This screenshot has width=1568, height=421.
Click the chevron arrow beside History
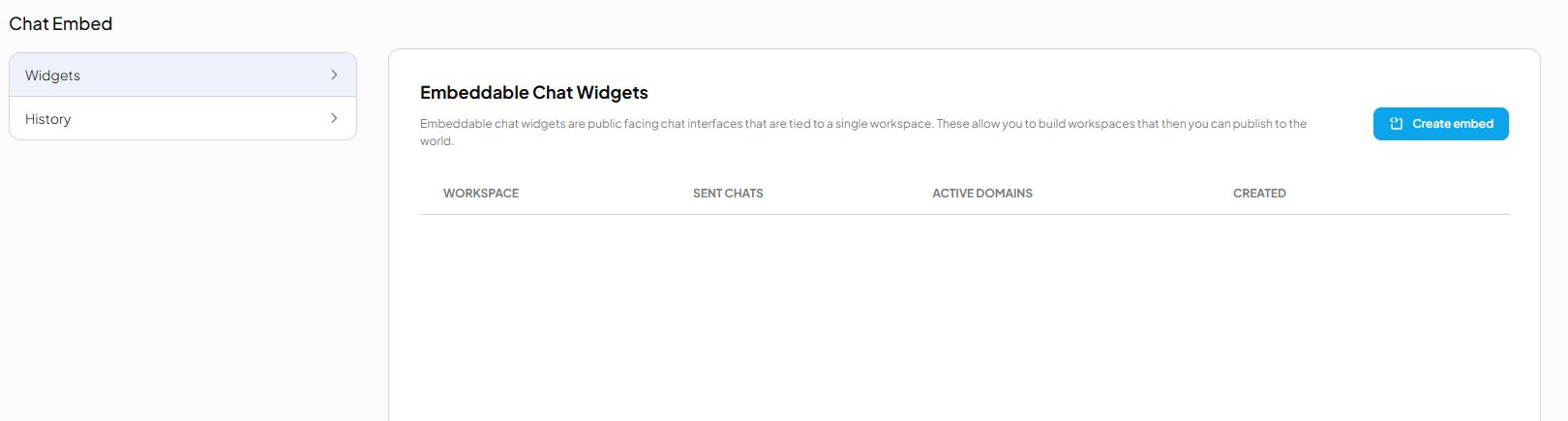[334, 118]
